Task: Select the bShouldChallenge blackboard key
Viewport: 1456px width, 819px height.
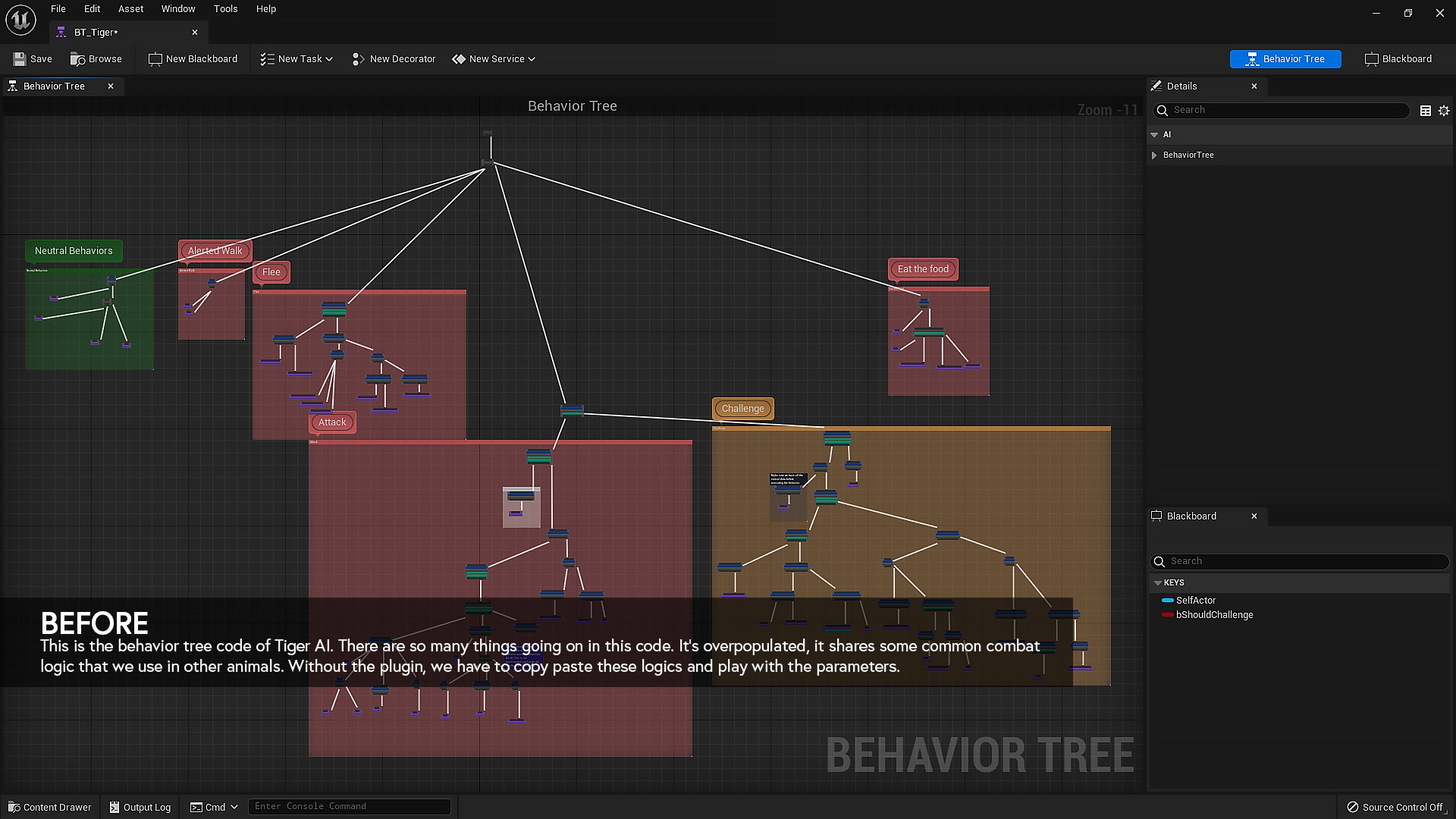Action: tap(1213, 614)
